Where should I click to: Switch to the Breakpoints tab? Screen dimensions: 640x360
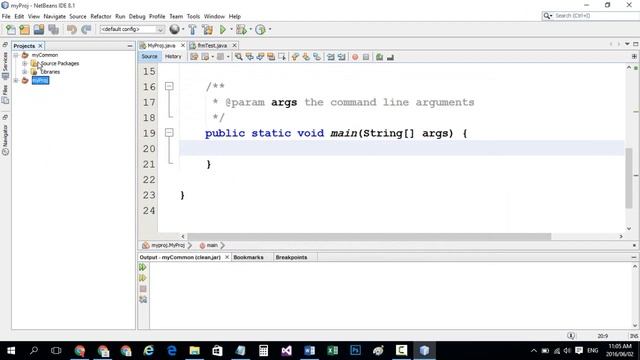[291, 257]
